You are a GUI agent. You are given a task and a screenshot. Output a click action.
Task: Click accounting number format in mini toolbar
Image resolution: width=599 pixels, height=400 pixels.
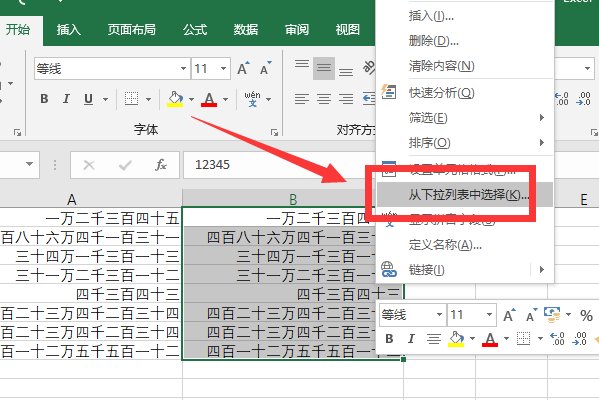pyautogui.click(x=552, y=315)
